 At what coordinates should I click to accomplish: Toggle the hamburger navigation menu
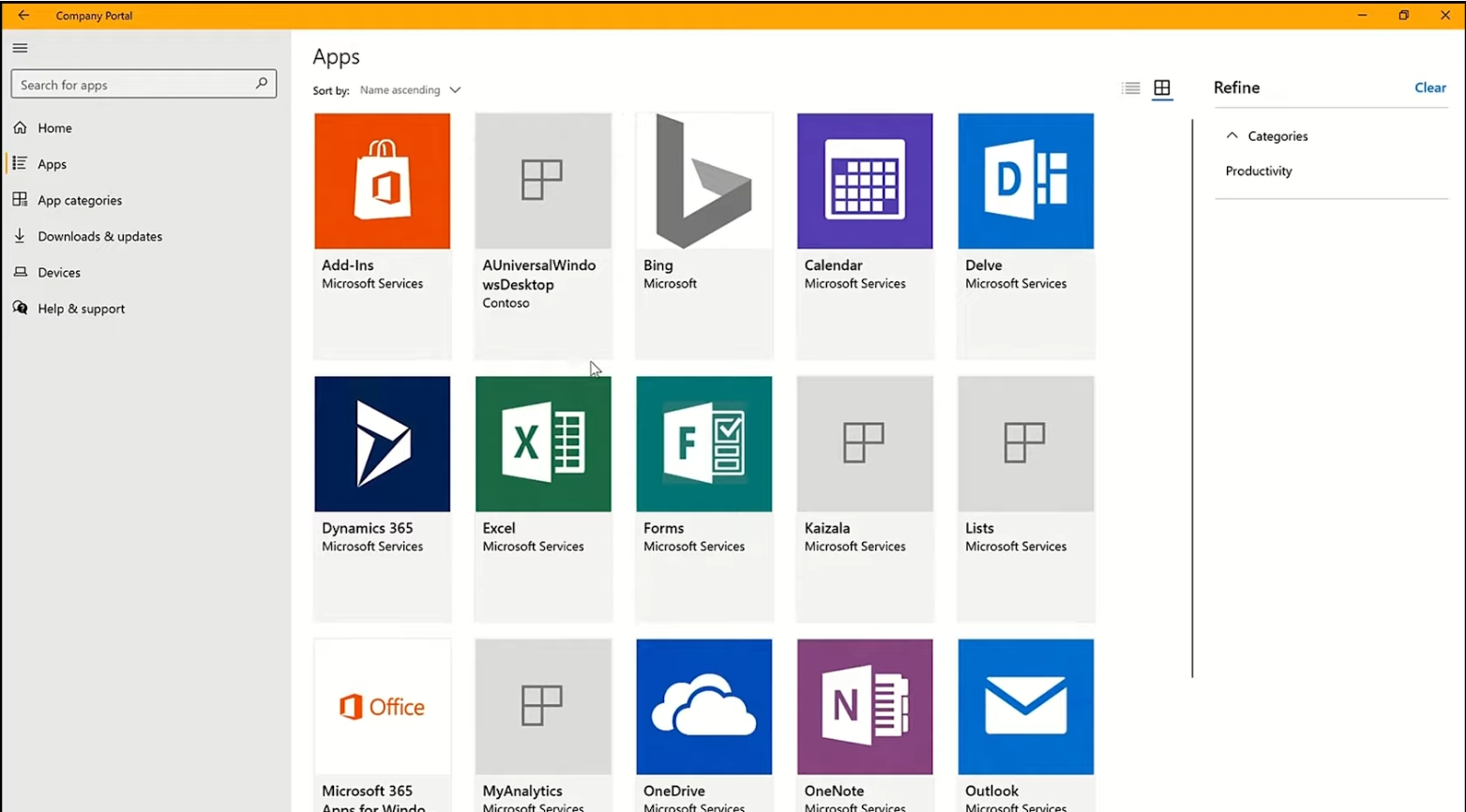20,48
